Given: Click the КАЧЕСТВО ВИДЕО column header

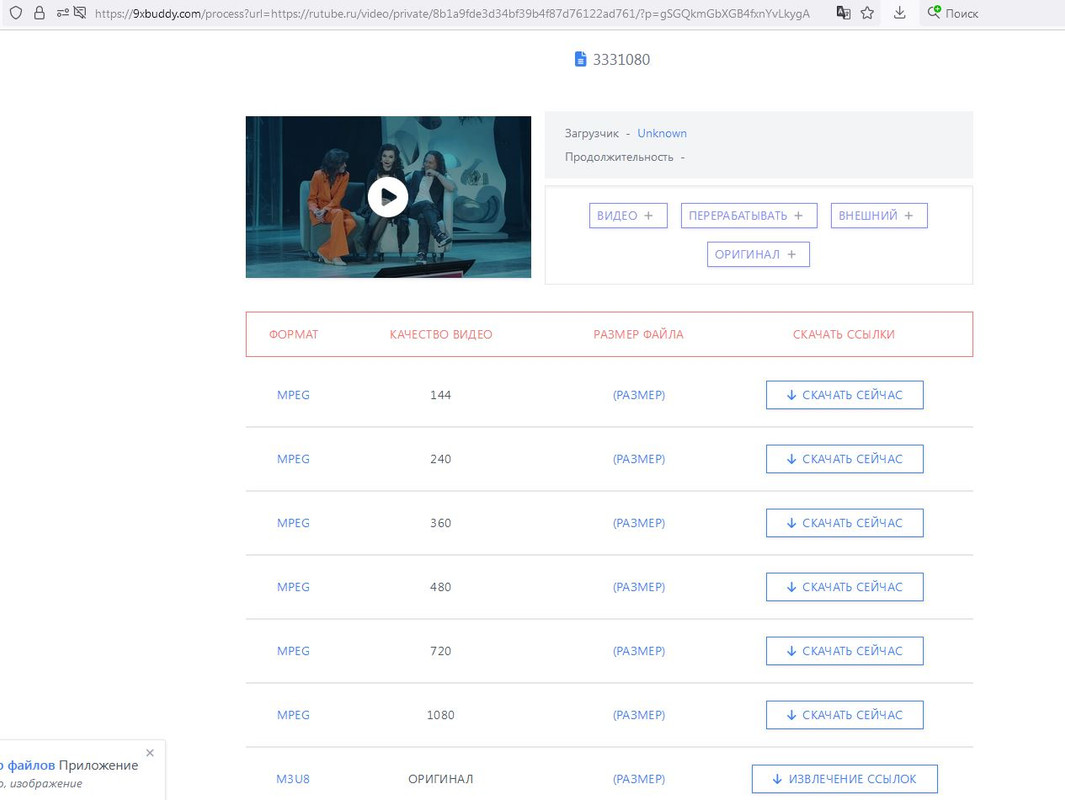Looking at the screenshot, I should click(x=441, y=334).
